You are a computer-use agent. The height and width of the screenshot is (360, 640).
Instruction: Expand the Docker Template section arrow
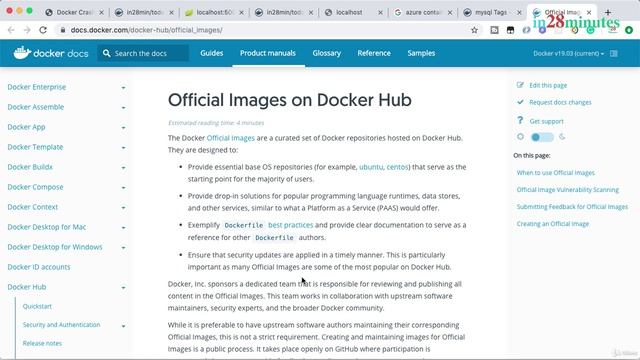[123, 147]
